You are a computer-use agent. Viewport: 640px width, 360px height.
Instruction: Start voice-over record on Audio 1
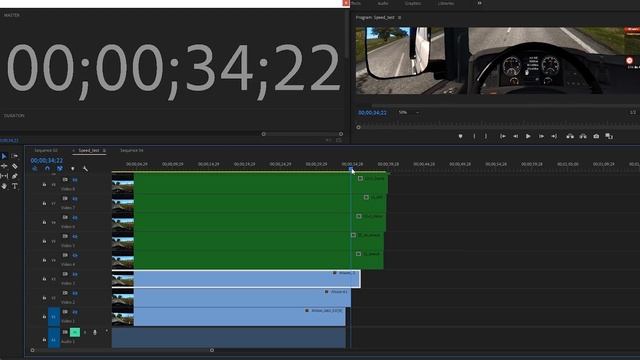pyautogui.click(x=95, y=333)
